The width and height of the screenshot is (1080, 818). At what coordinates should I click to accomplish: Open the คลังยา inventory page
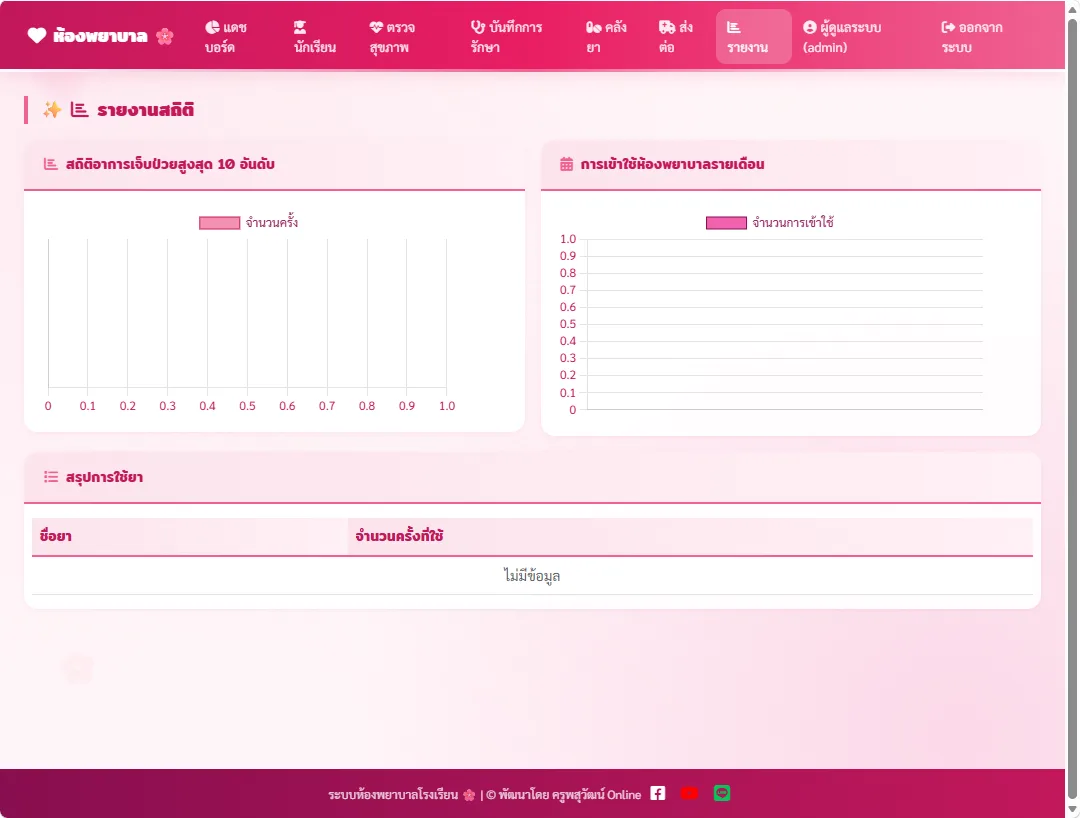[606, 37]
